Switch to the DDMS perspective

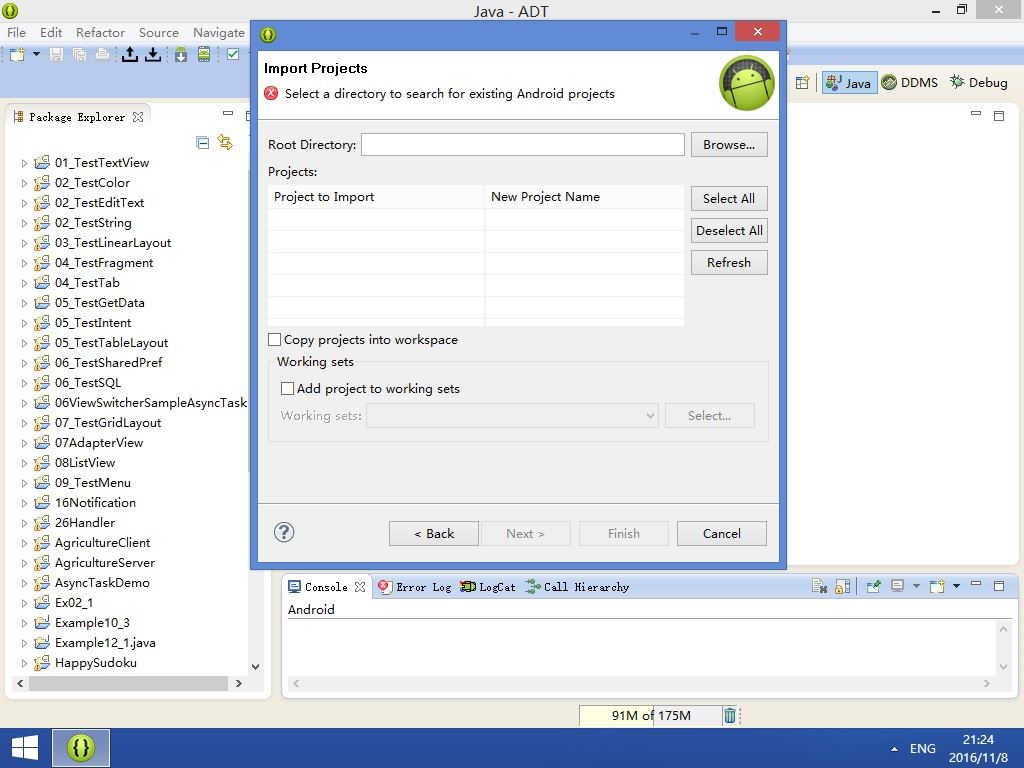pyautogui.click(x=910, y=83)
